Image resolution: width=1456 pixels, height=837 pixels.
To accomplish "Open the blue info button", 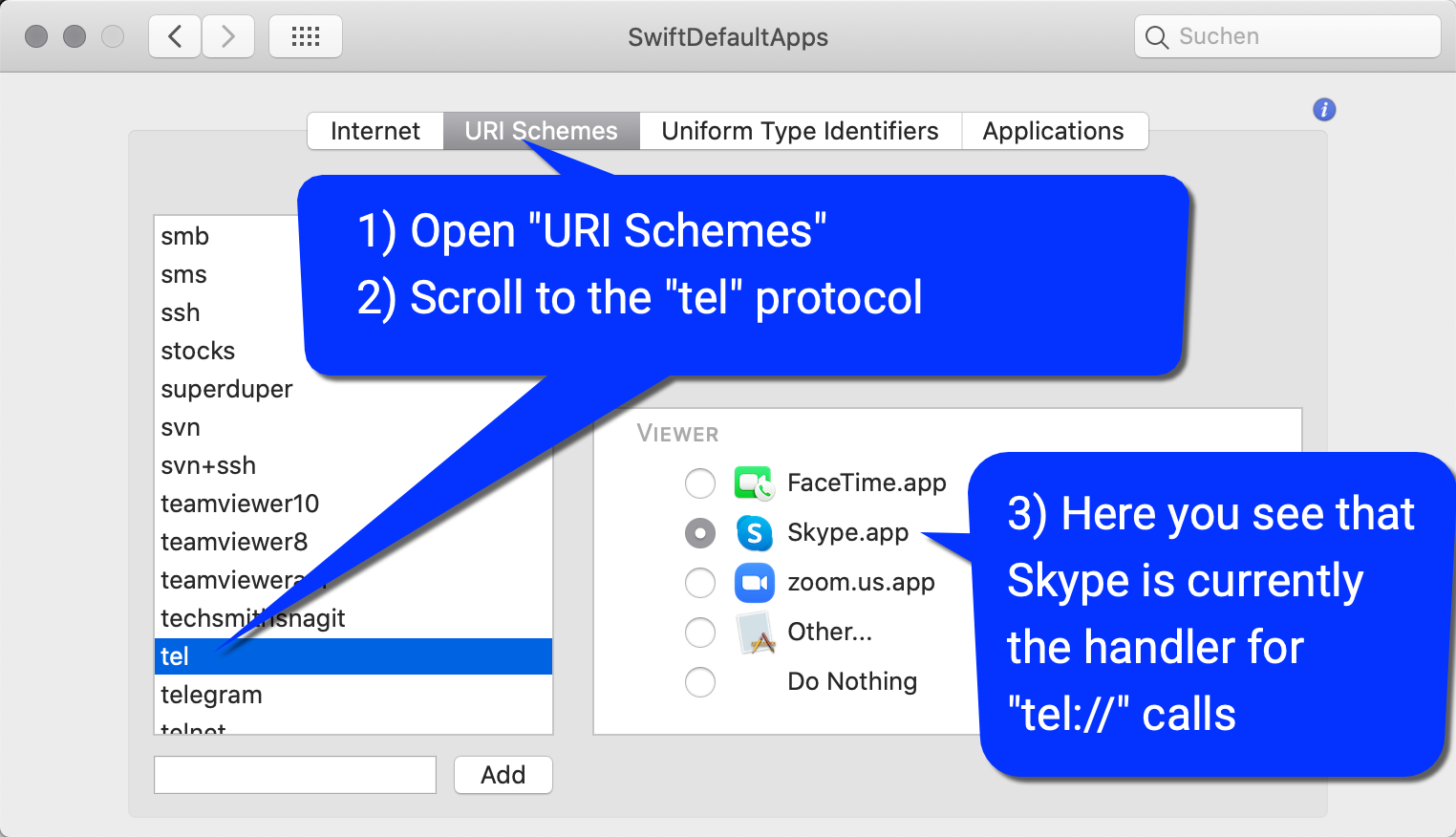I will click(1324, 110).
